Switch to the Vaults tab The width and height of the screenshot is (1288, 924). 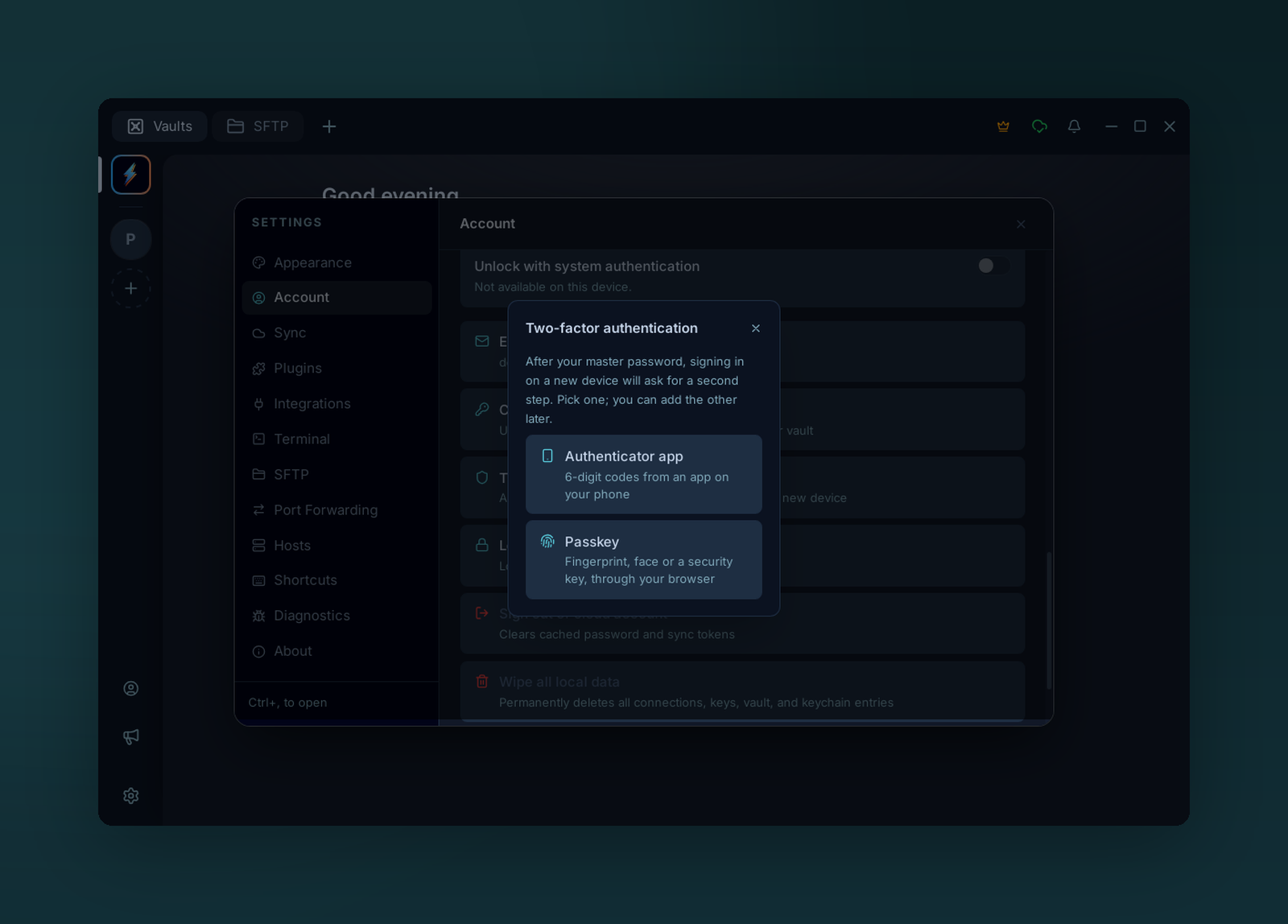coord(159,126)
